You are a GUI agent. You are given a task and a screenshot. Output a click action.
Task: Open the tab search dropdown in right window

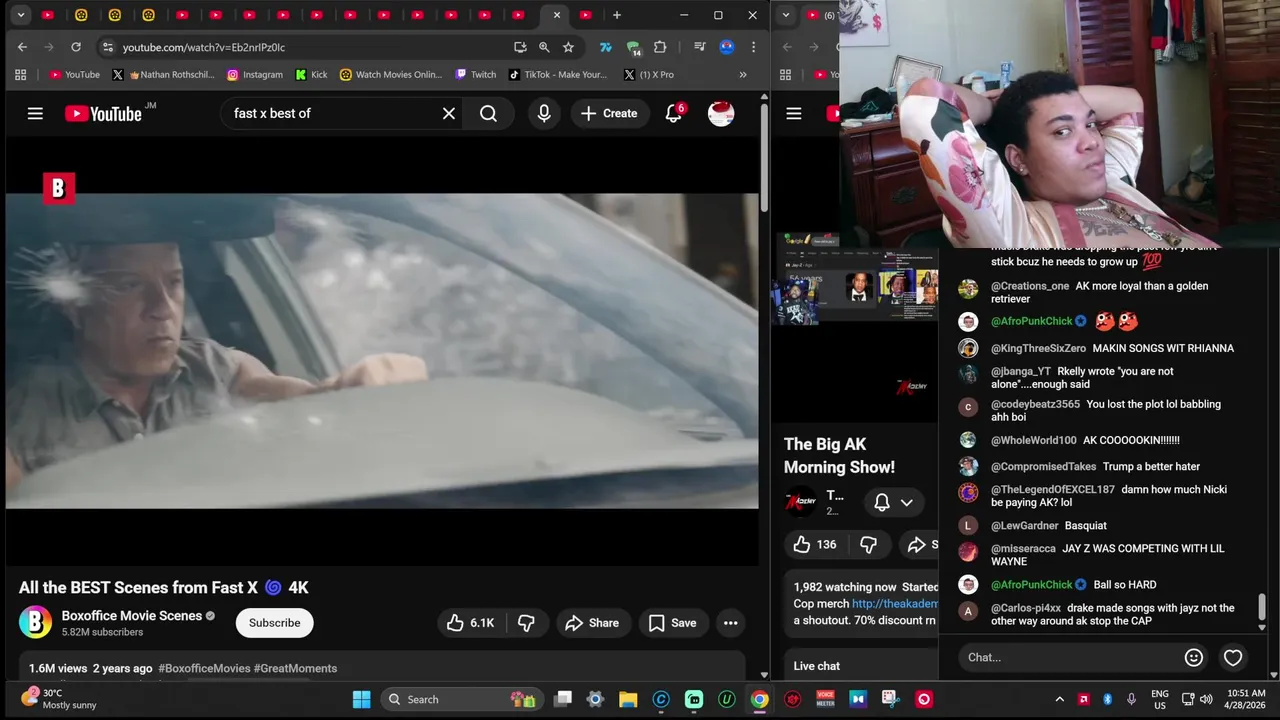(786, 15)
